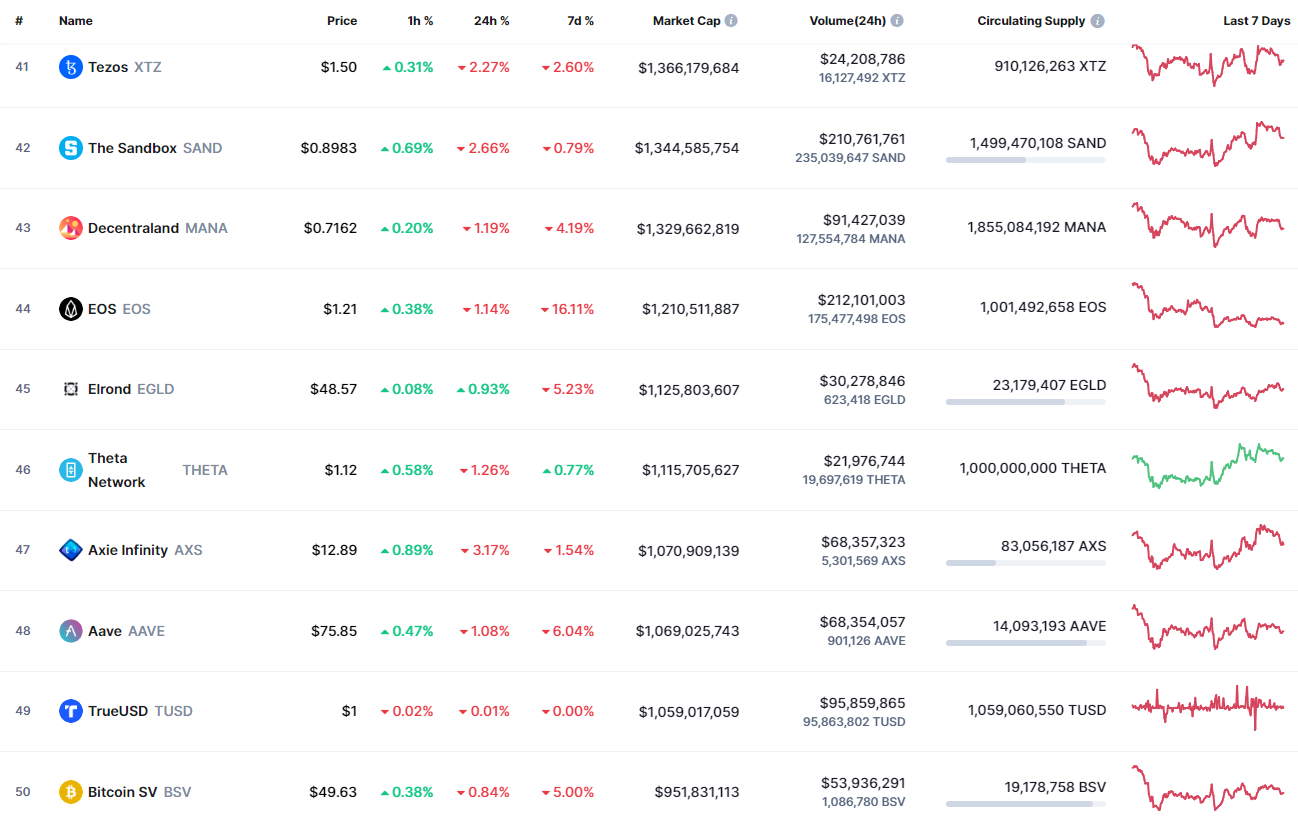Image resolution: width=1298 pixels, height=825 pixels.
Task: Open the Tezos 7-day sparkline chart
Action: tap(1208, 65)
